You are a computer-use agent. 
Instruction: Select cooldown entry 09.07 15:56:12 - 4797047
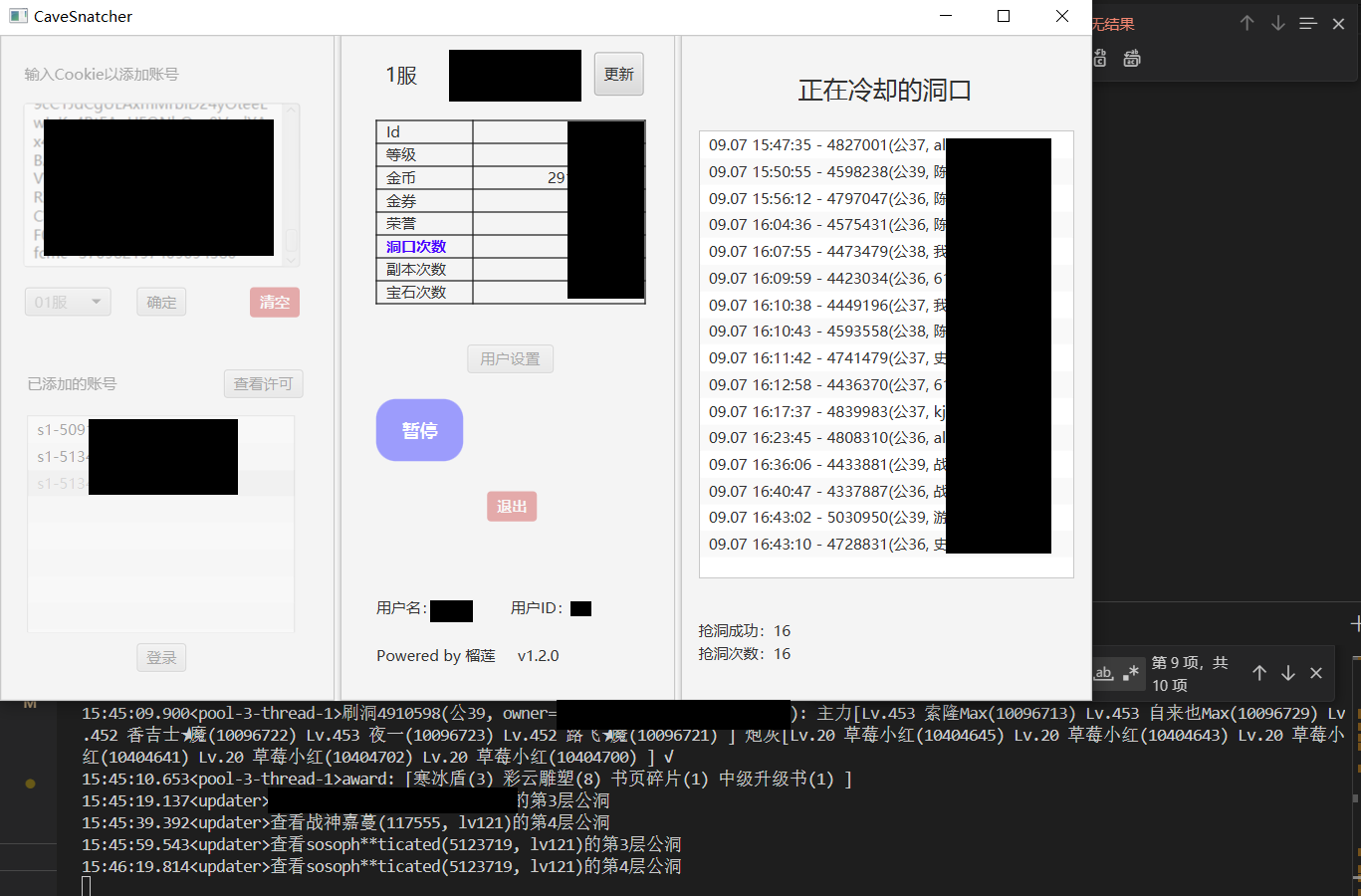(886, 198)
